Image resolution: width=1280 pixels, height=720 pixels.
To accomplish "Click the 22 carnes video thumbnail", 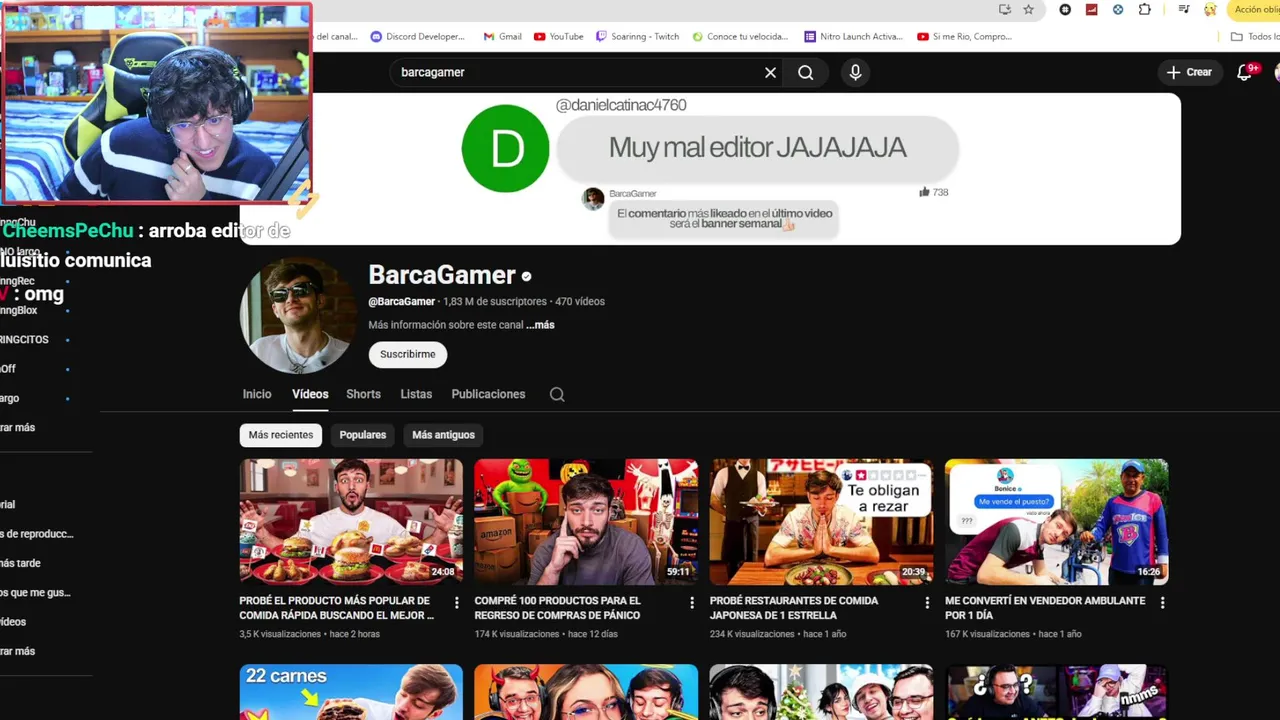I will point(351,692).
